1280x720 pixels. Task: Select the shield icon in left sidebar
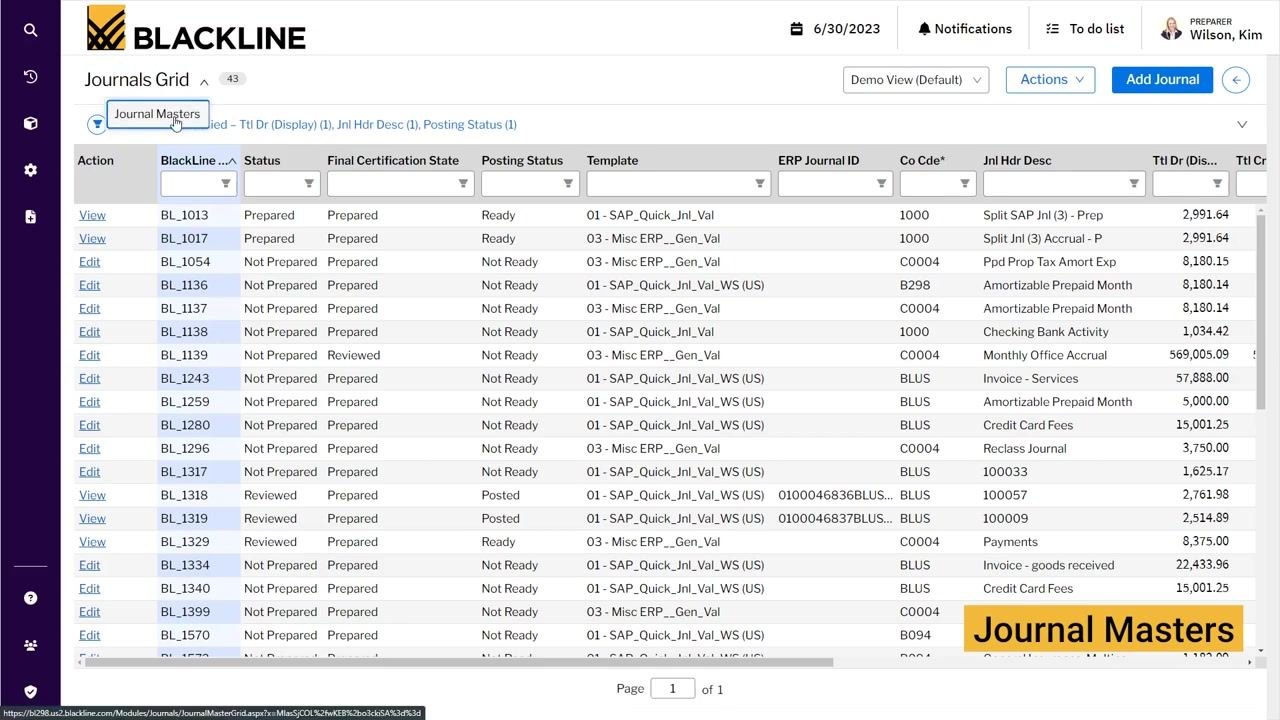[x=30, y=691]
